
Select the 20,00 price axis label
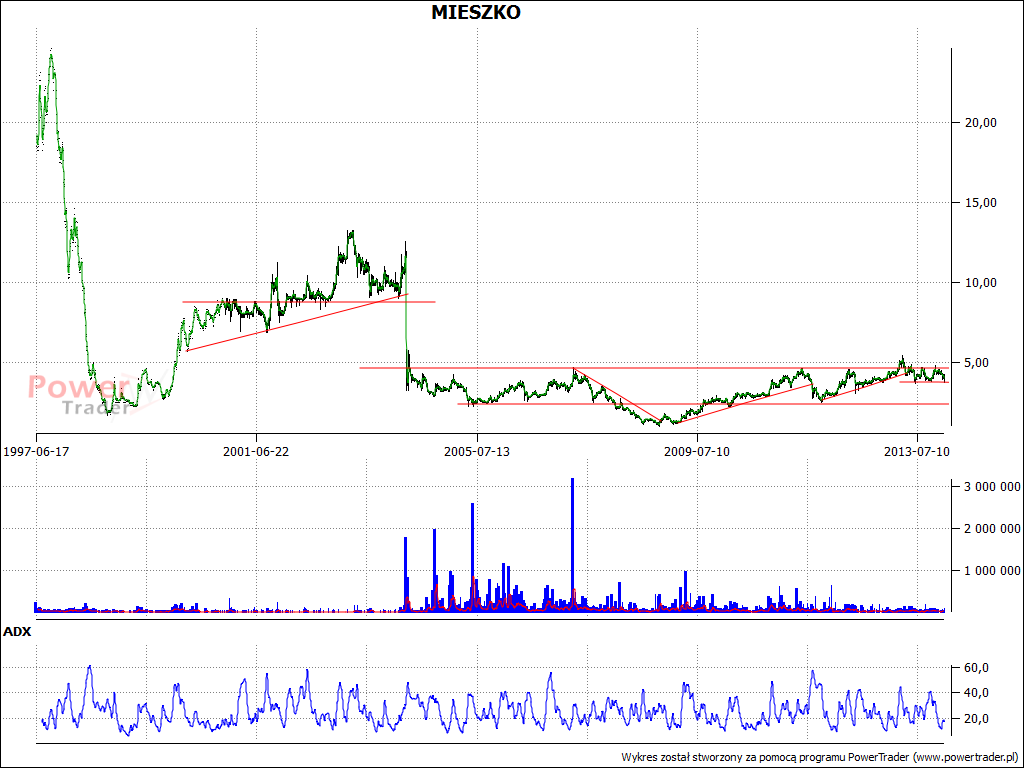click(981, 123)
